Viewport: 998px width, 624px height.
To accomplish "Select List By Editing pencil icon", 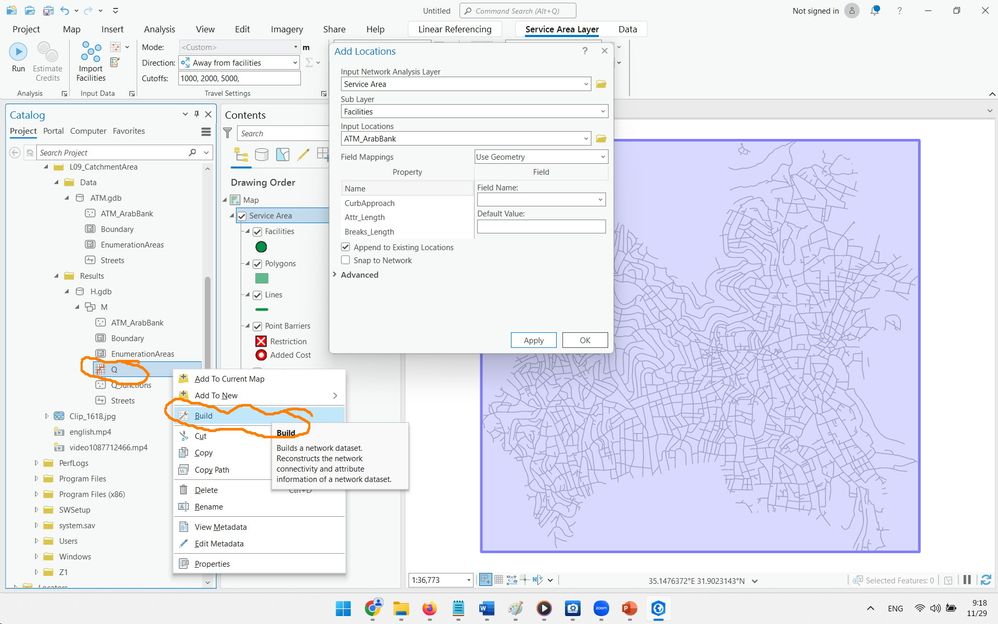I will tap(303, 155).
